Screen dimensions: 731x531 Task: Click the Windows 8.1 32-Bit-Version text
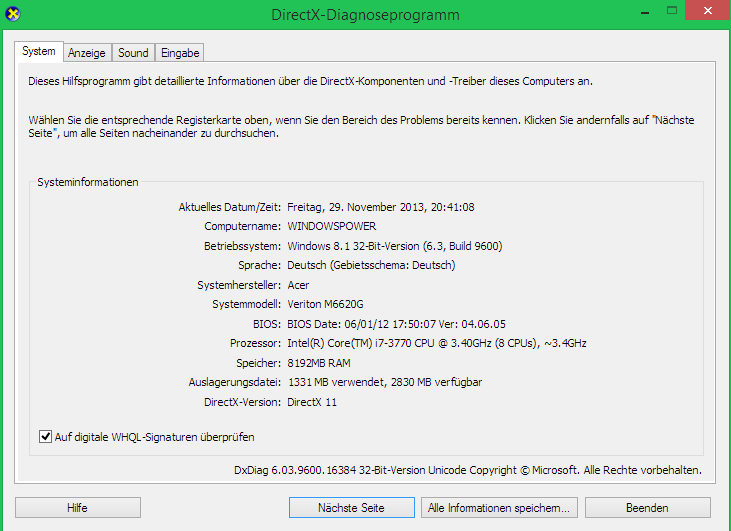click(353, 246)
